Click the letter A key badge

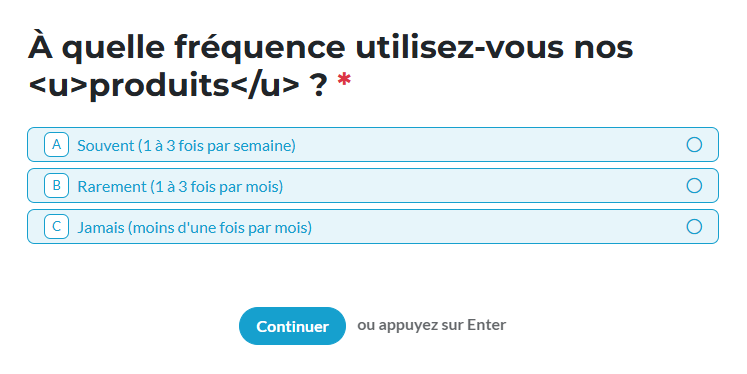pos(56,144)
